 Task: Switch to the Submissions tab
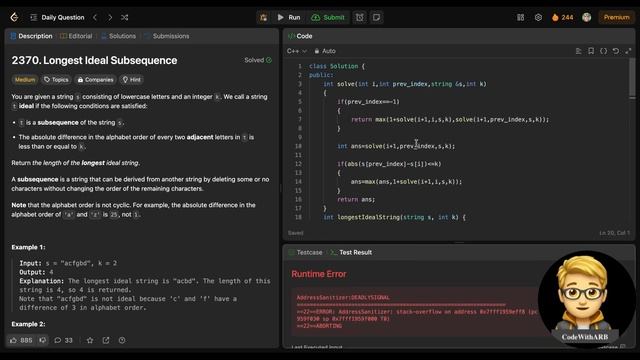[167, 36]
